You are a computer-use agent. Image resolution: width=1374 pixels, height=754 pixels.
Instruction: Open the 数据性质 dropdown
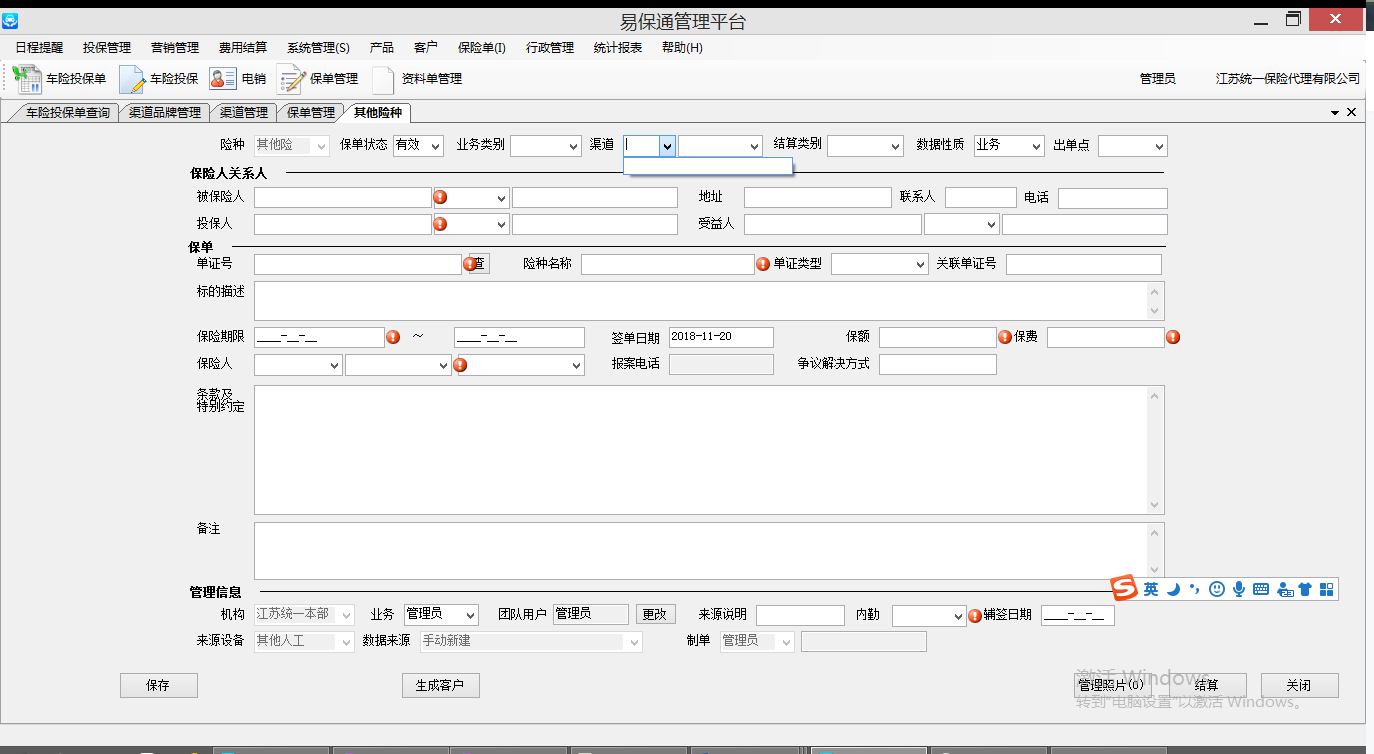click(x=1035, y=146)
